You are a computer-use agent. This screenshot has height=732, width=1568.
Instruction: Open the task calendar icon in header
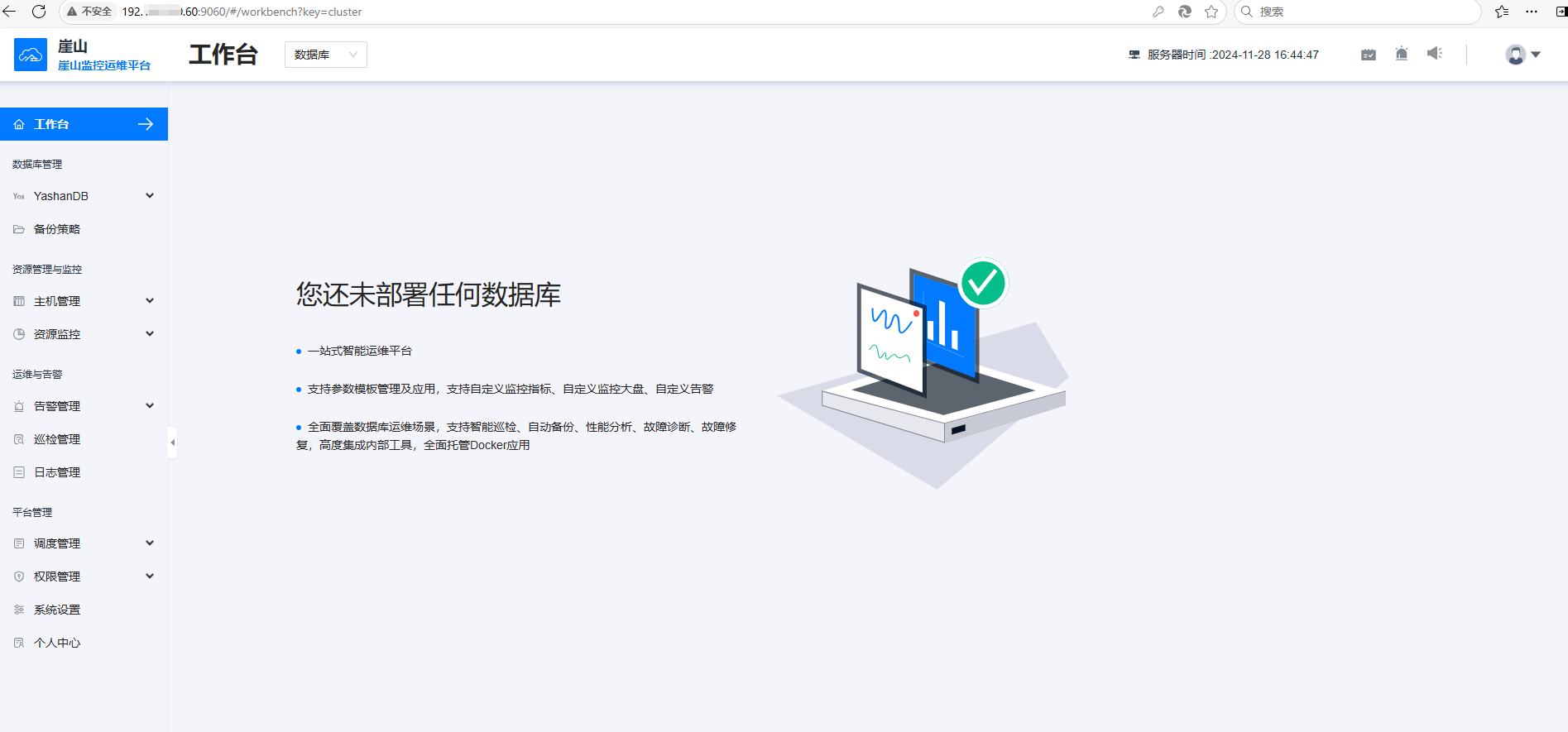pos(1369,55)
